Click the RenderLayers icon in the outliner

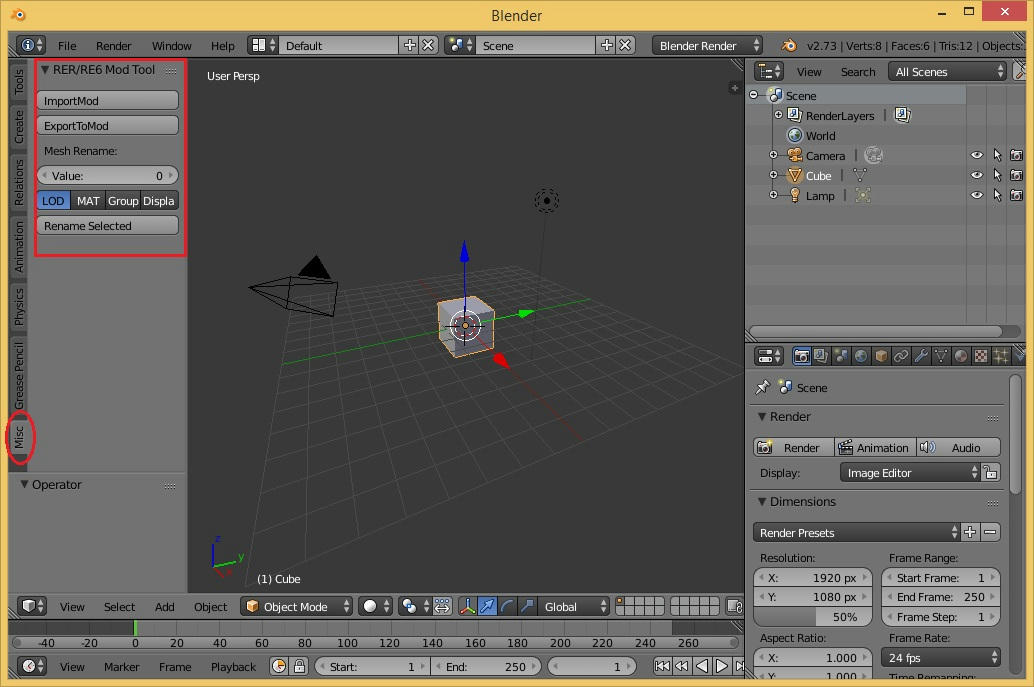[x=795, y=115]
